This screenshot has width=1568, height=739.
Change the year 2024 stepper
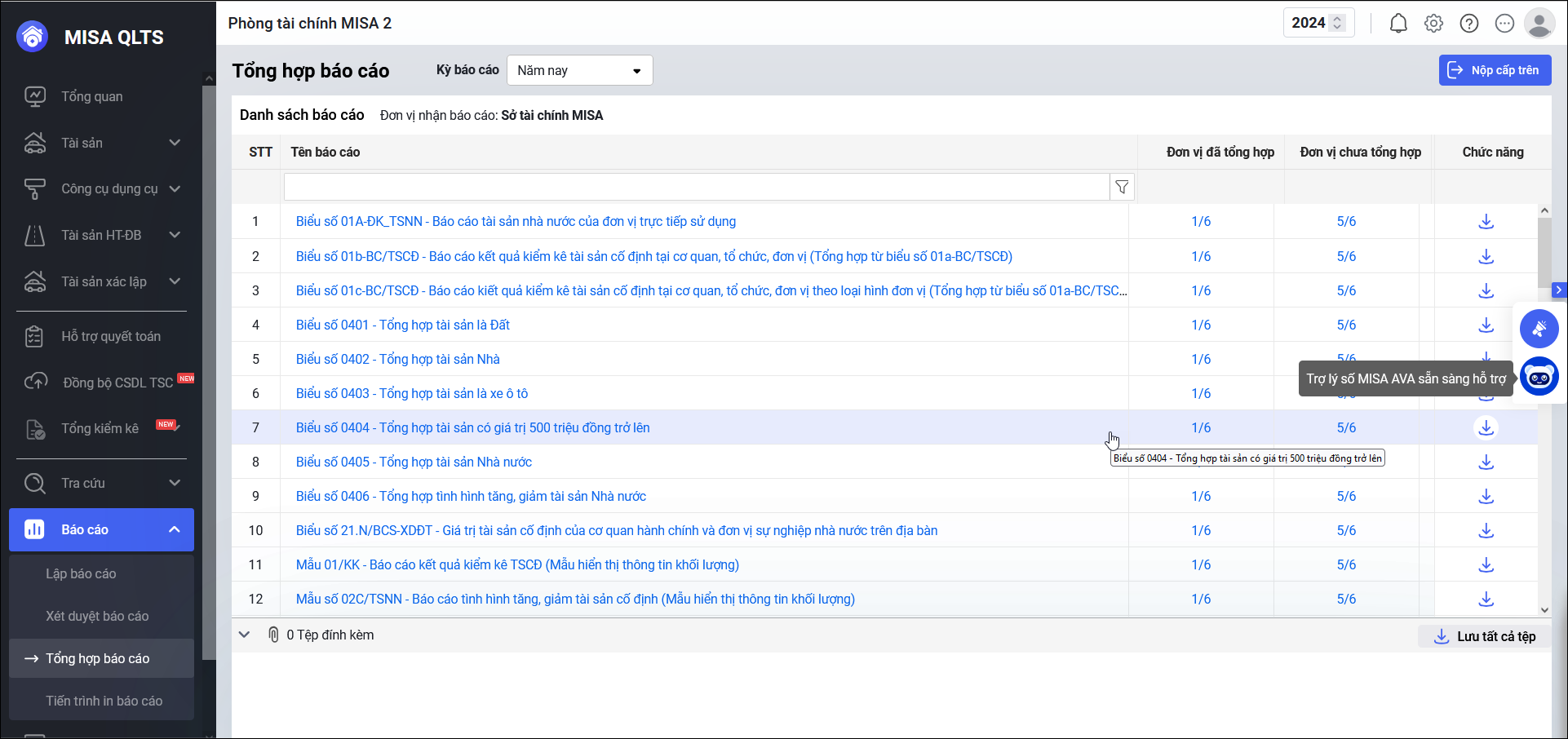tap(1336, 23)
